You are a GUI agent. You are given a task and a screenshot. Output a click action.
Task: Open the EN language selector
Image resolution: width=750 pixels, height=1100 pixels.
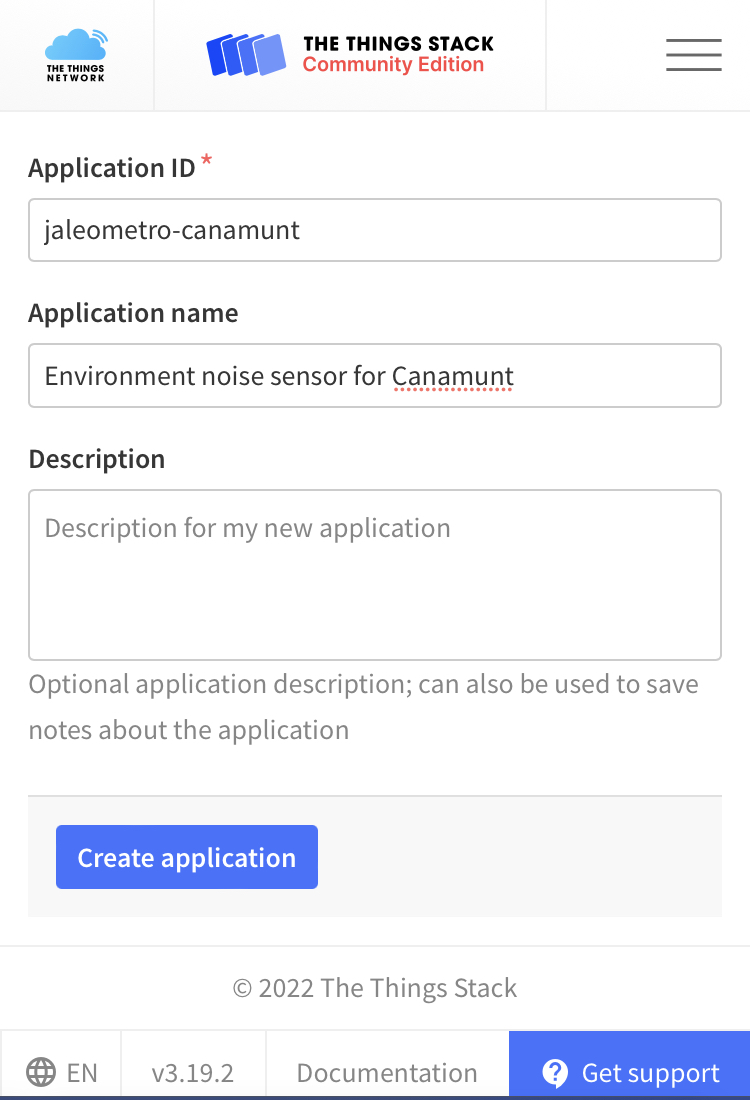62,1073
